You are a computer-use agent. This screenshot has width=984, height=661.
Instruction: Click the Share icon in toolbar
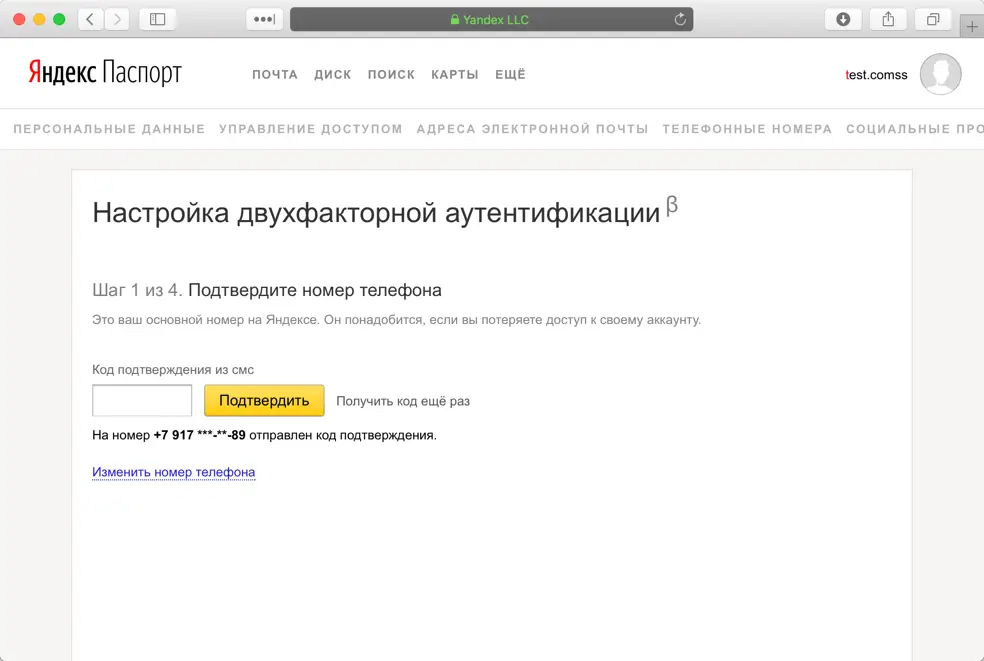pyautogui.click(x=888, y=19)
